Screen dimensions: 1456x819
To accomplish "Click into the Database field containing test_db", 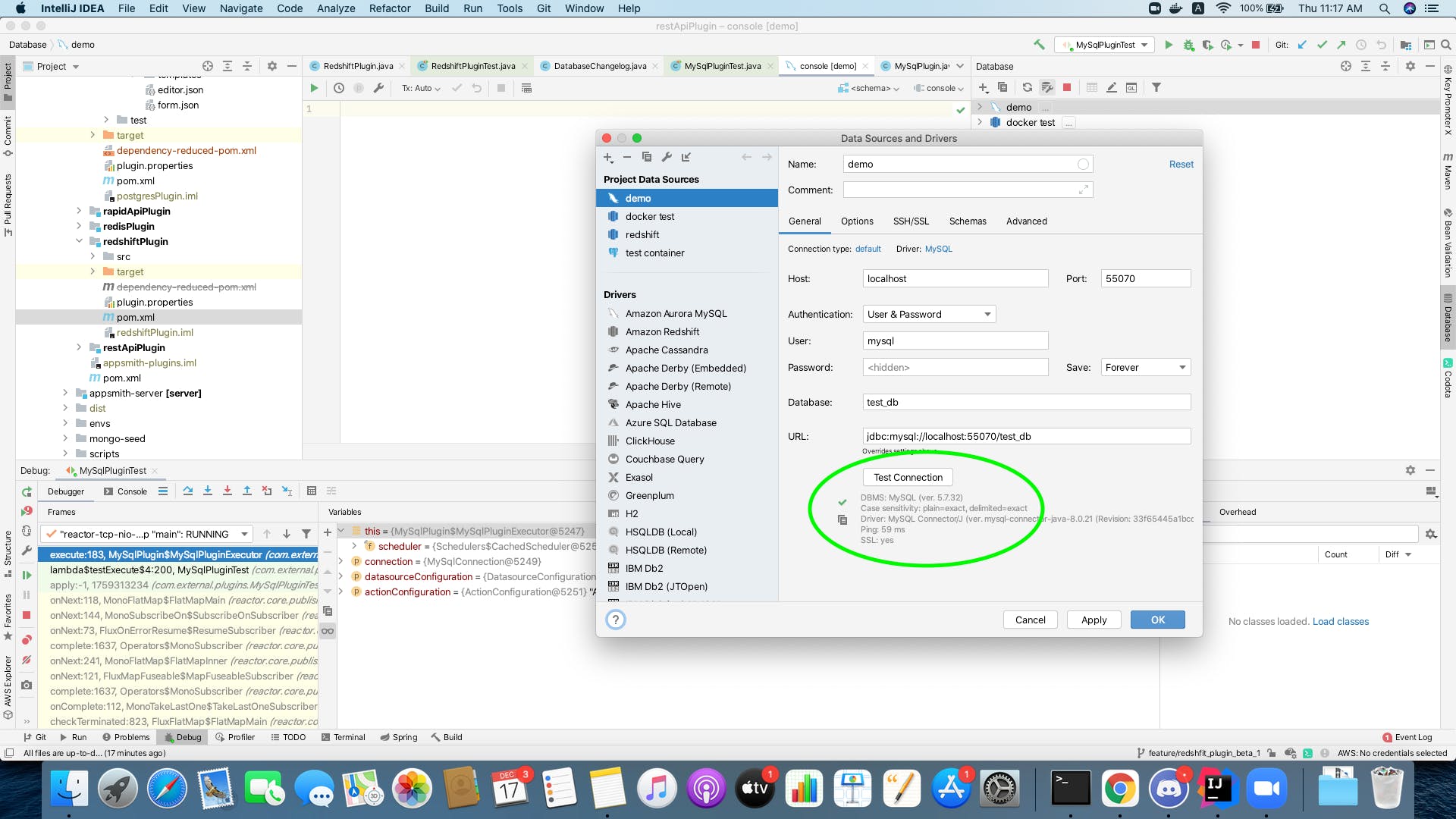I will (1026, 402).
